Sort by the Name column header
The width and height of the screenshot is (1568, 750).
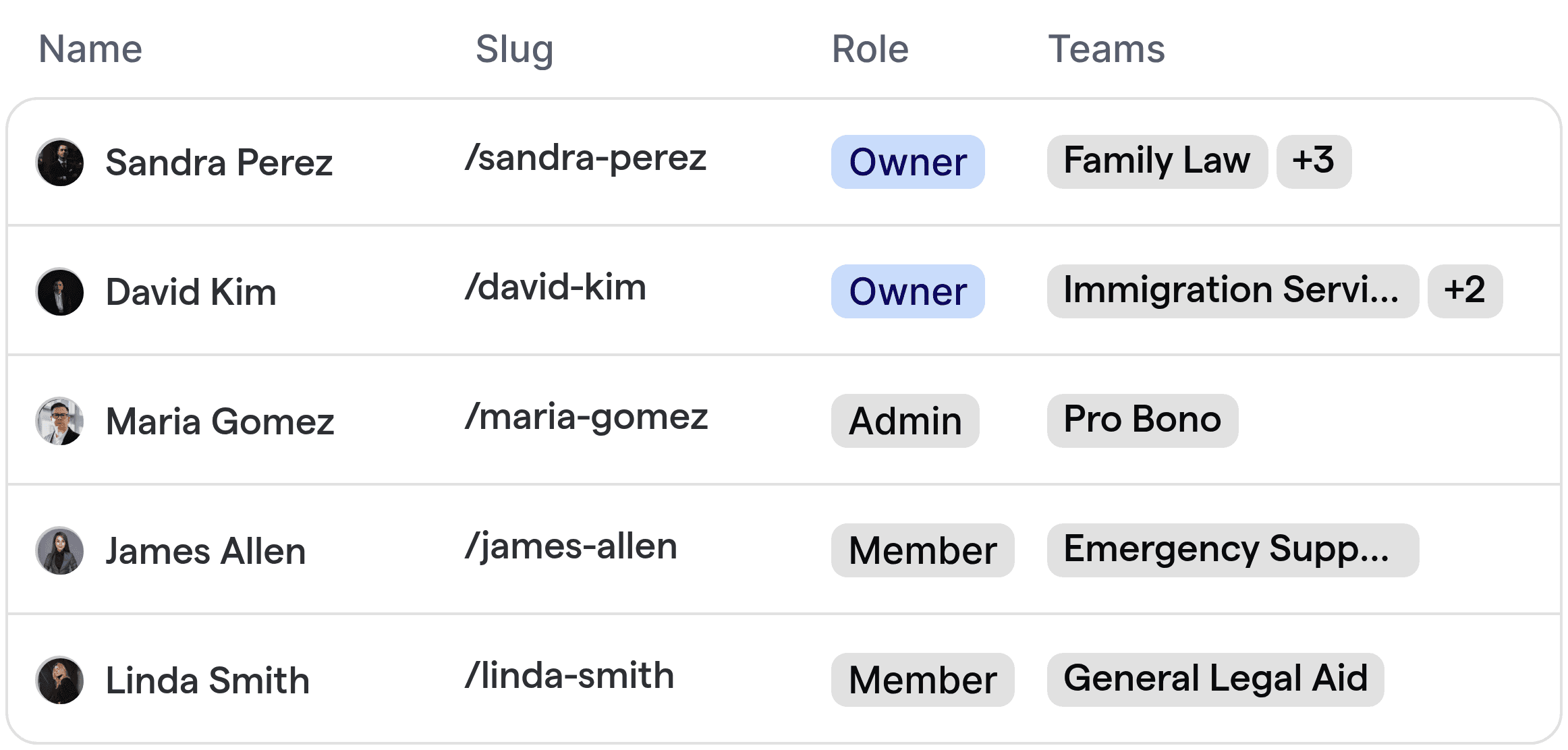(90, 49)
